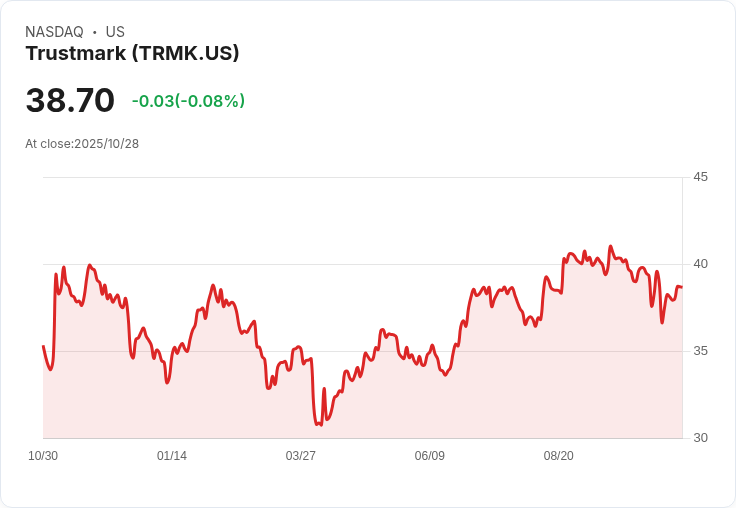Viewport: 736px width, 508px height.
Task: Select the 06/09 date on x-axis
Action: 430,456
